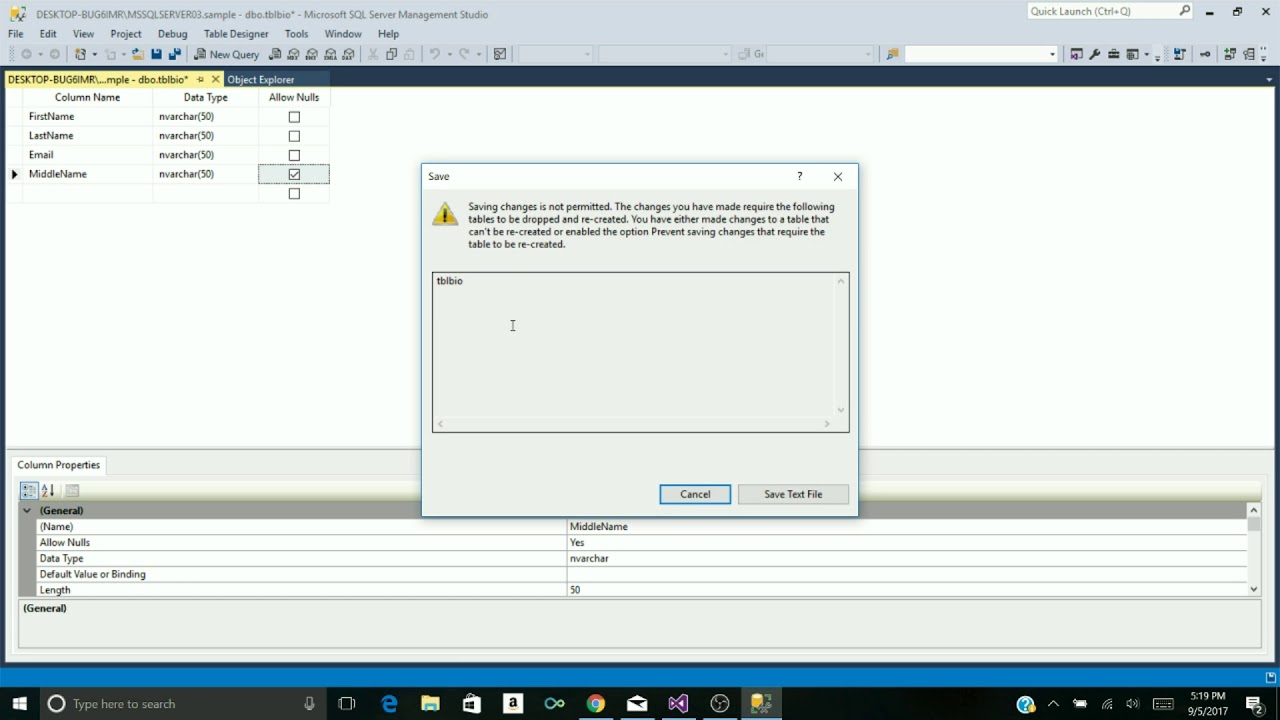Toggle Allow Nulls for FirstName
Viewport: 1280px width, 720px height.
pos(294,117)
